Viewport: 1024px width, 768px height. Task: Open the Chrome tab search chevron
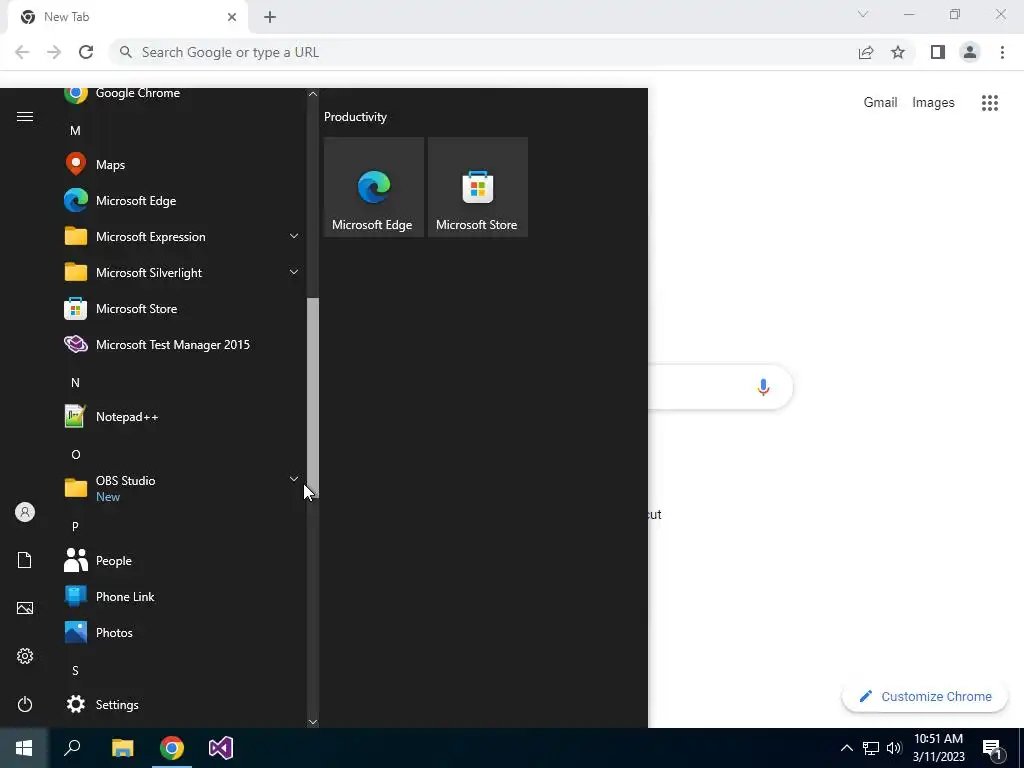(863, 14)
